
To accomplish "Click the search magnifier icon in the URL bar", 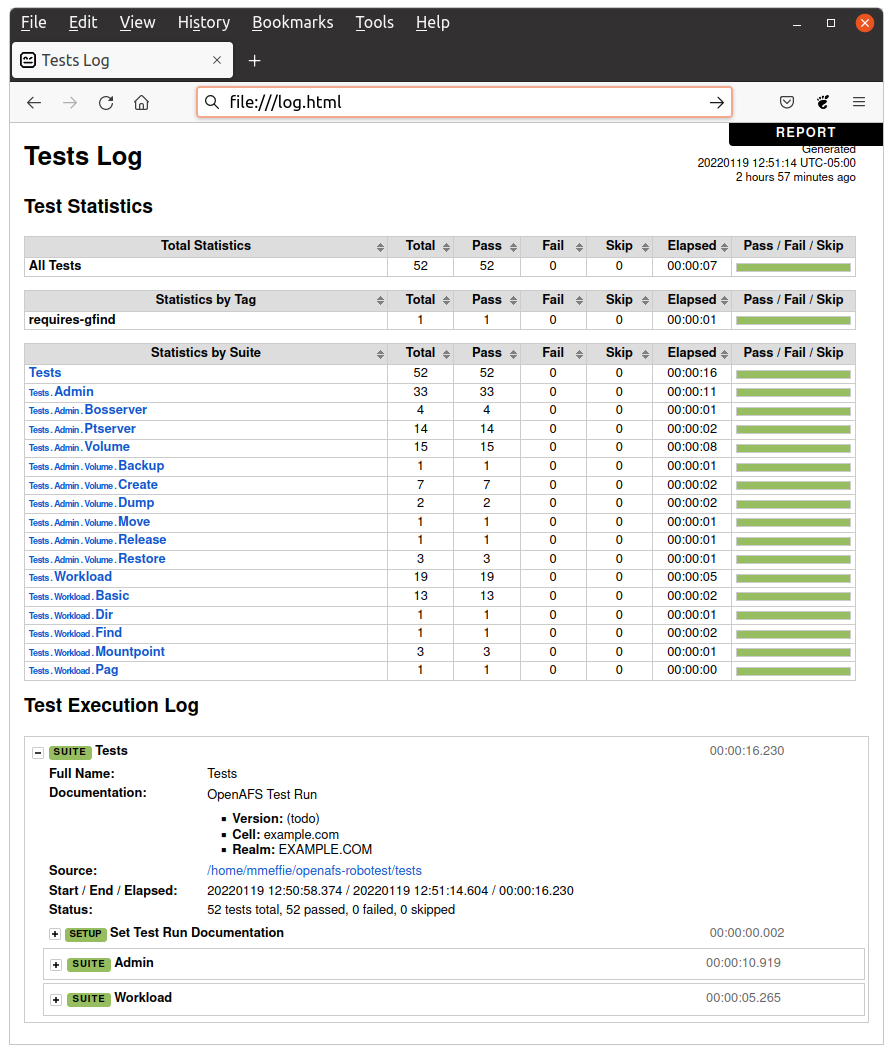I will (212, 102).
